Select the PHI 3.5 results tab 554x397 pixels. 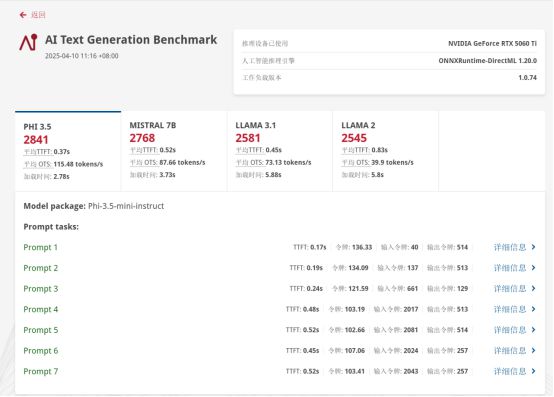68,151
